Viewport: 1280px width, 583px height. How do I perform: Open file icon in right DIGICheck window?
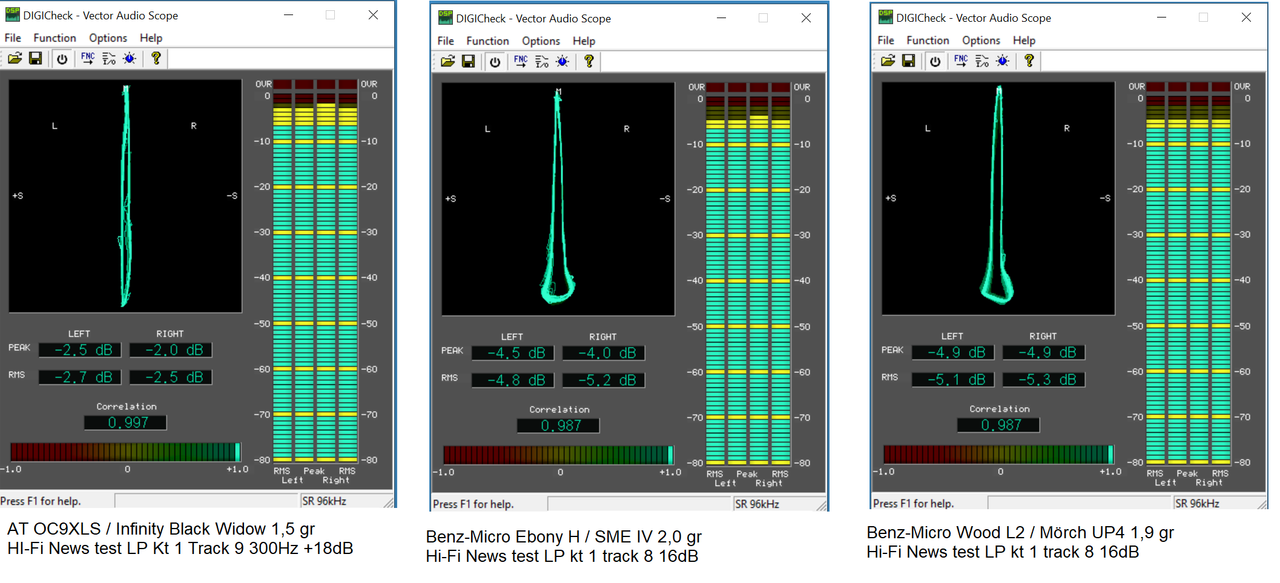coord(889,61)
